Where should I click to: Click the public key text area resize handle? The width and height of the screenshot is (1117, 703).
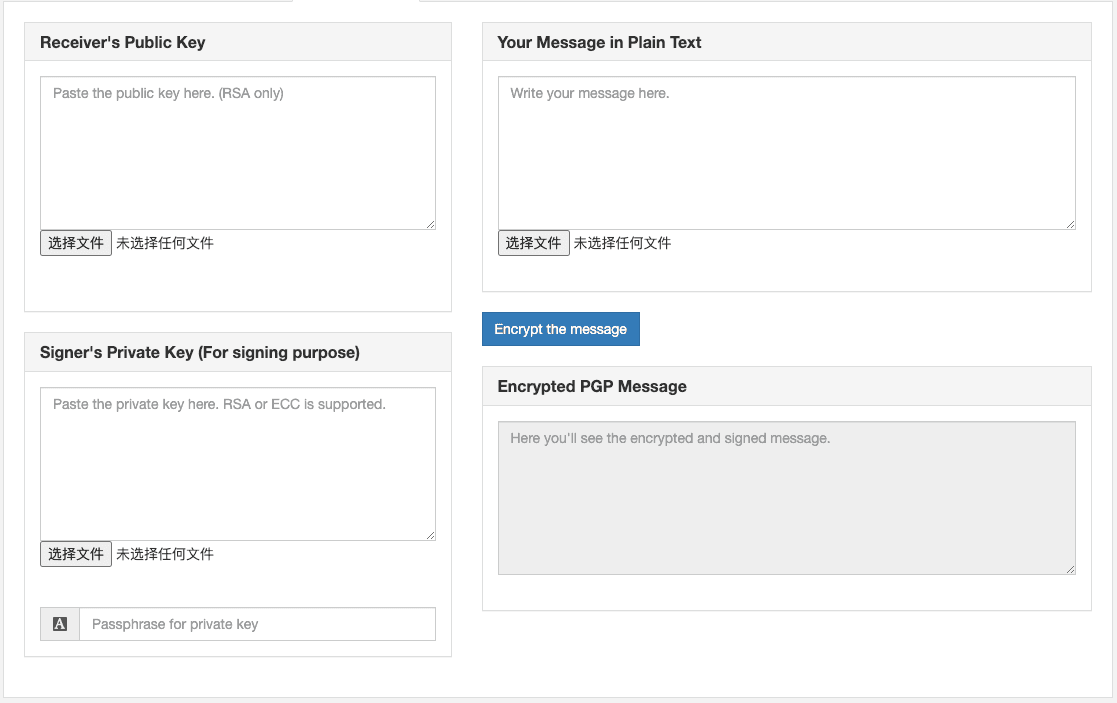coord(430,224)
